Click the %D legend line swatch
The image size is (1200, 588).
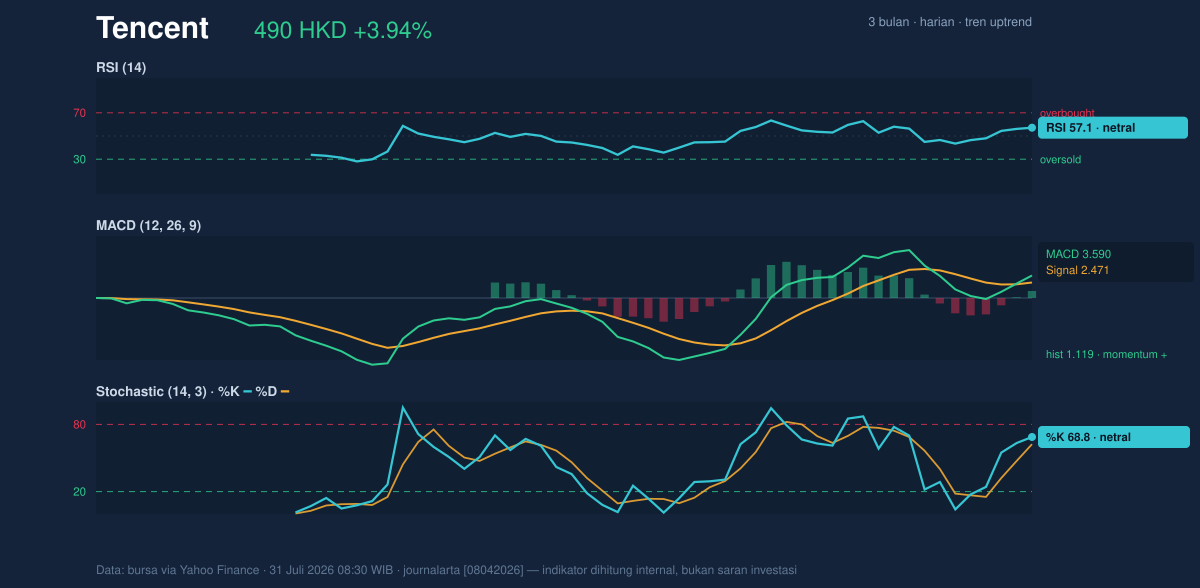[x=284, y=391]
